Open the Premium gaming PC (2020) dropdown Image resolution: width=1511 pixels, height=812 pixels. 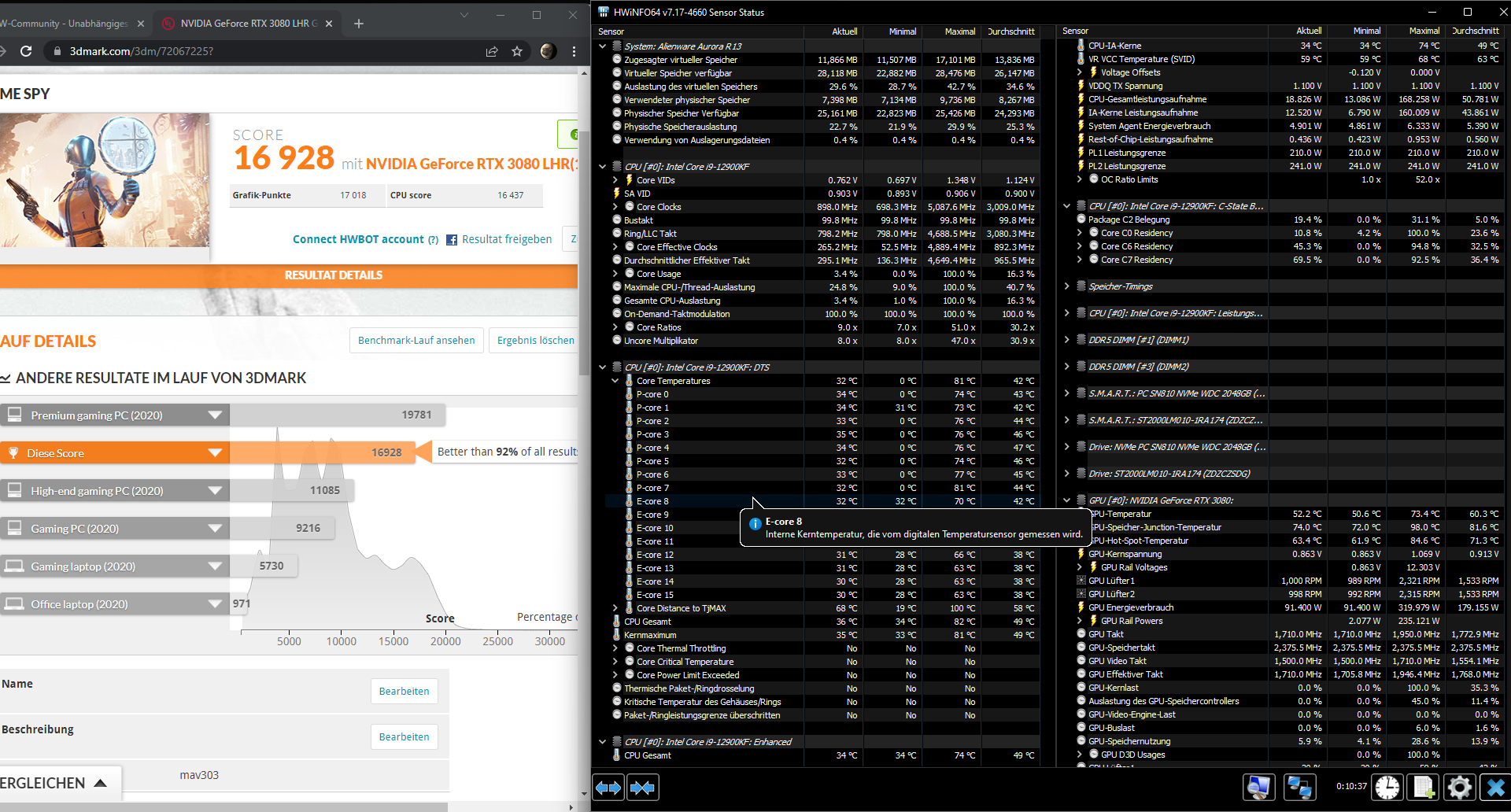click(x=215, y=415)
